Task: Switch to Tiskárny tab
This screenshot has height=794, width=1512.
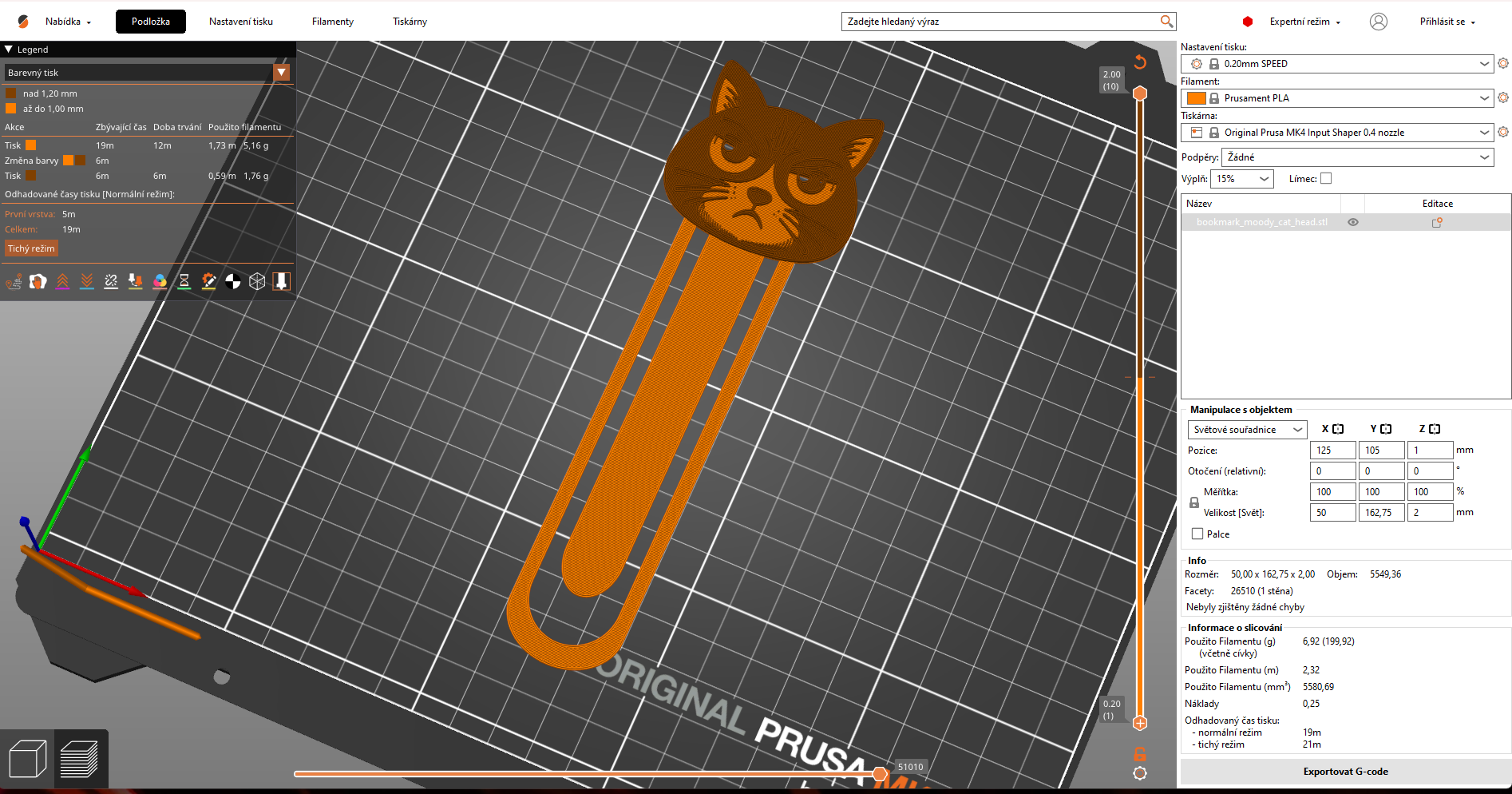Action: click(x=410, y=22)
